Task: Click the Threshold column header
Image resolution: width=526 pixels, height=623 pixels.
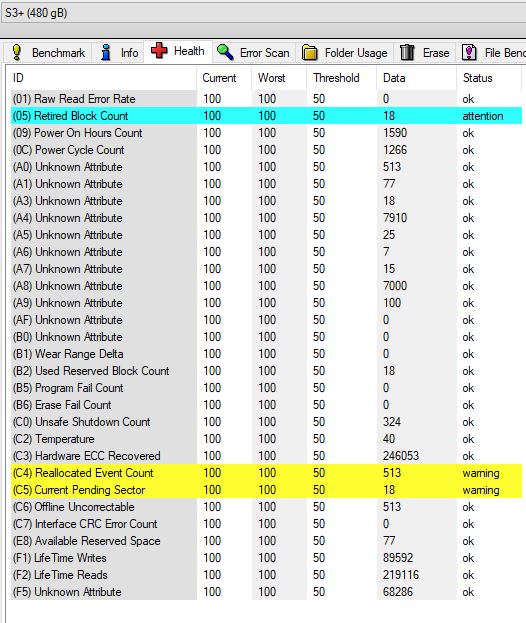Action: [x=341, y=78]
